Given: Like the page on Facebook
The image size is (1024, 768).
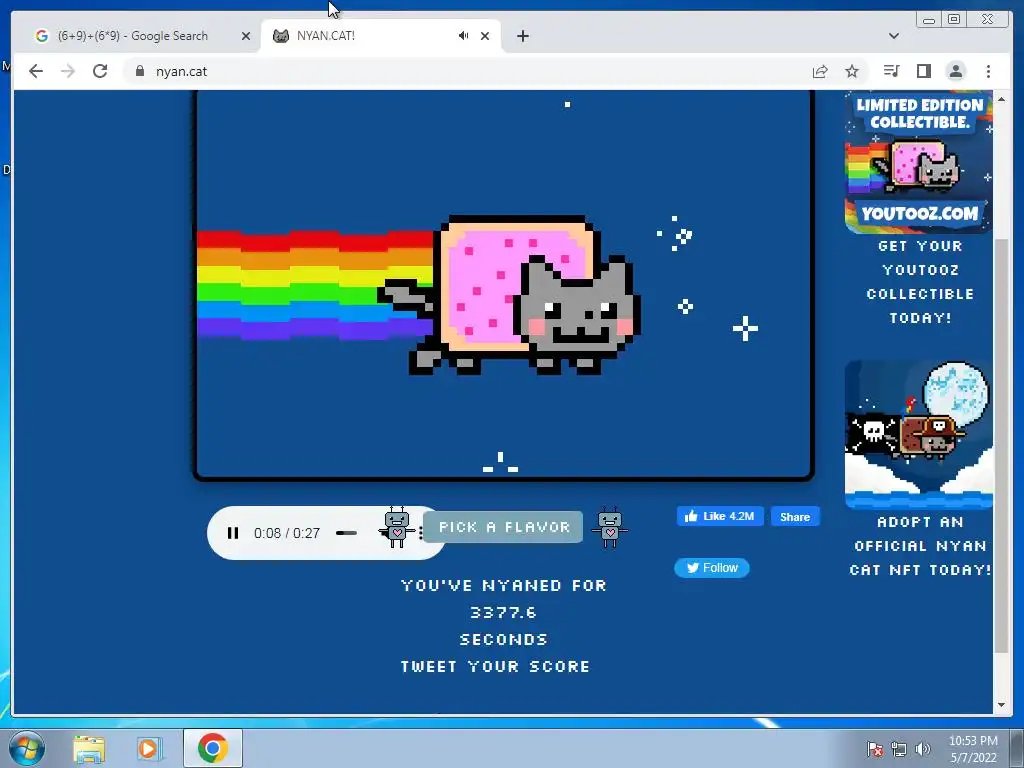Looking at the screenshot, I should [x=720, y=517].
